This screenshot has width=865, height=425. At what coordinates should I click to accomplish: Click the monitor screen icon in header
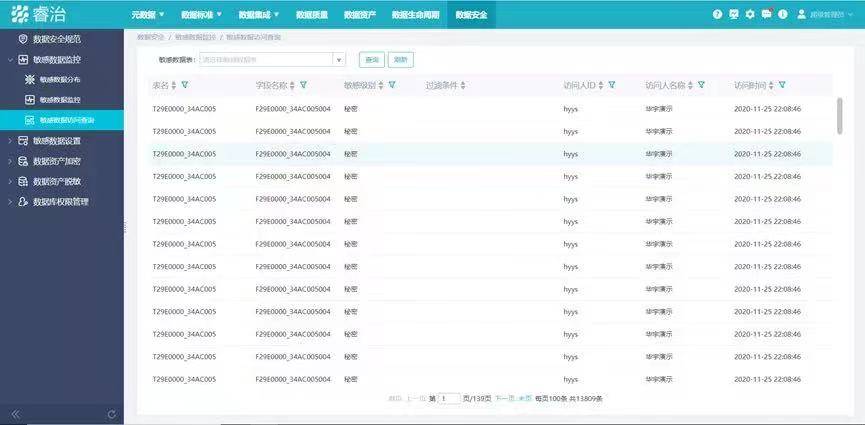(x=734, y=14)
